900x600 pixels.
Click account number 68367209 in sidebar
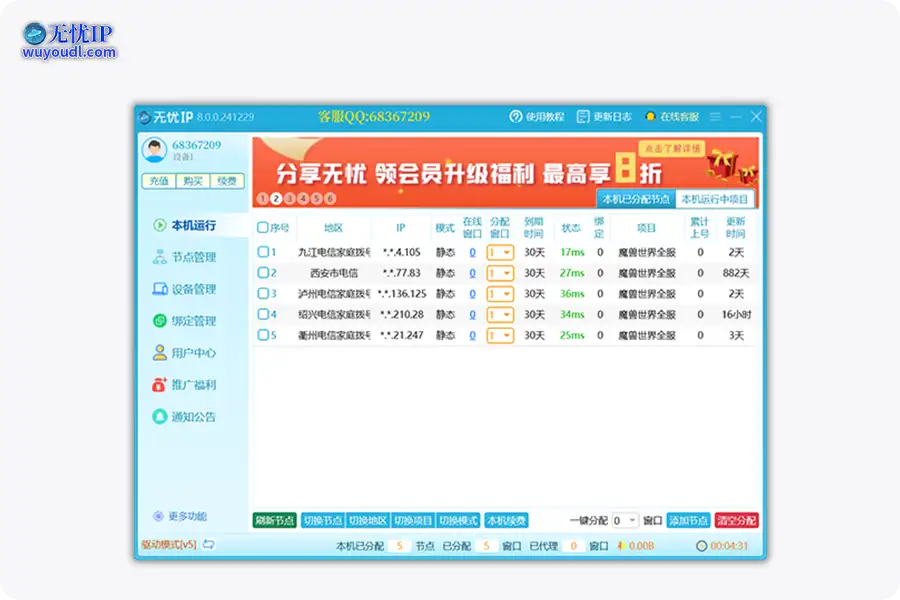point(196,145)
